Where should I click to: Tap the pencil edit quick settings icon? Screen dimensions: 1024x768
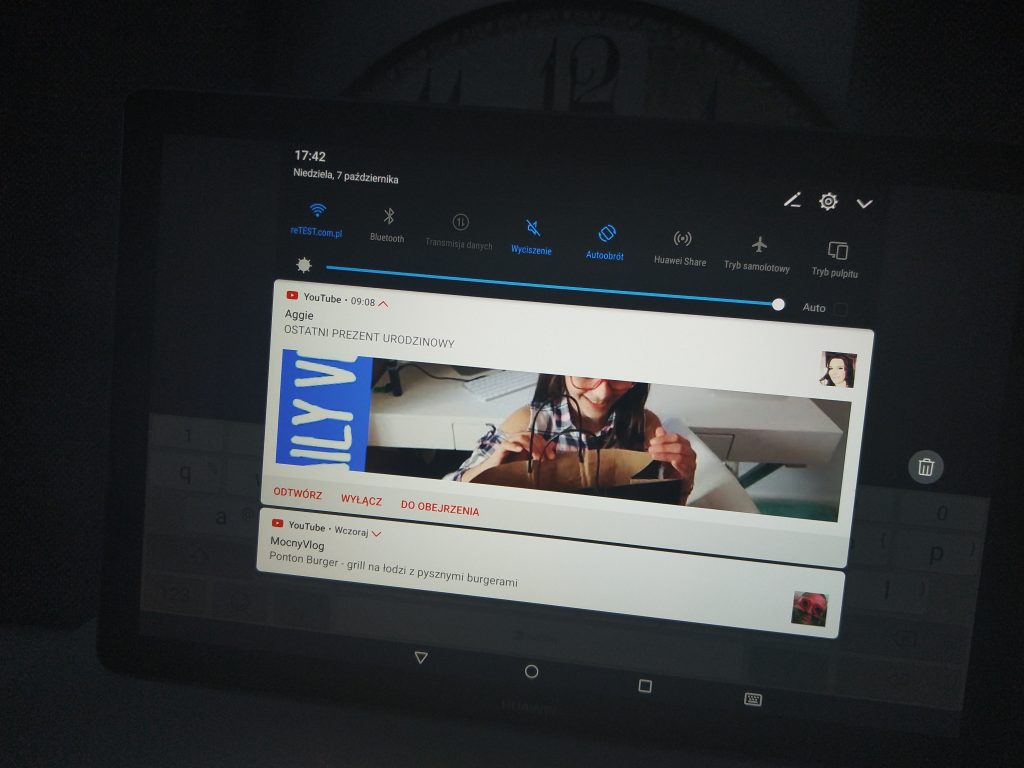792,200
